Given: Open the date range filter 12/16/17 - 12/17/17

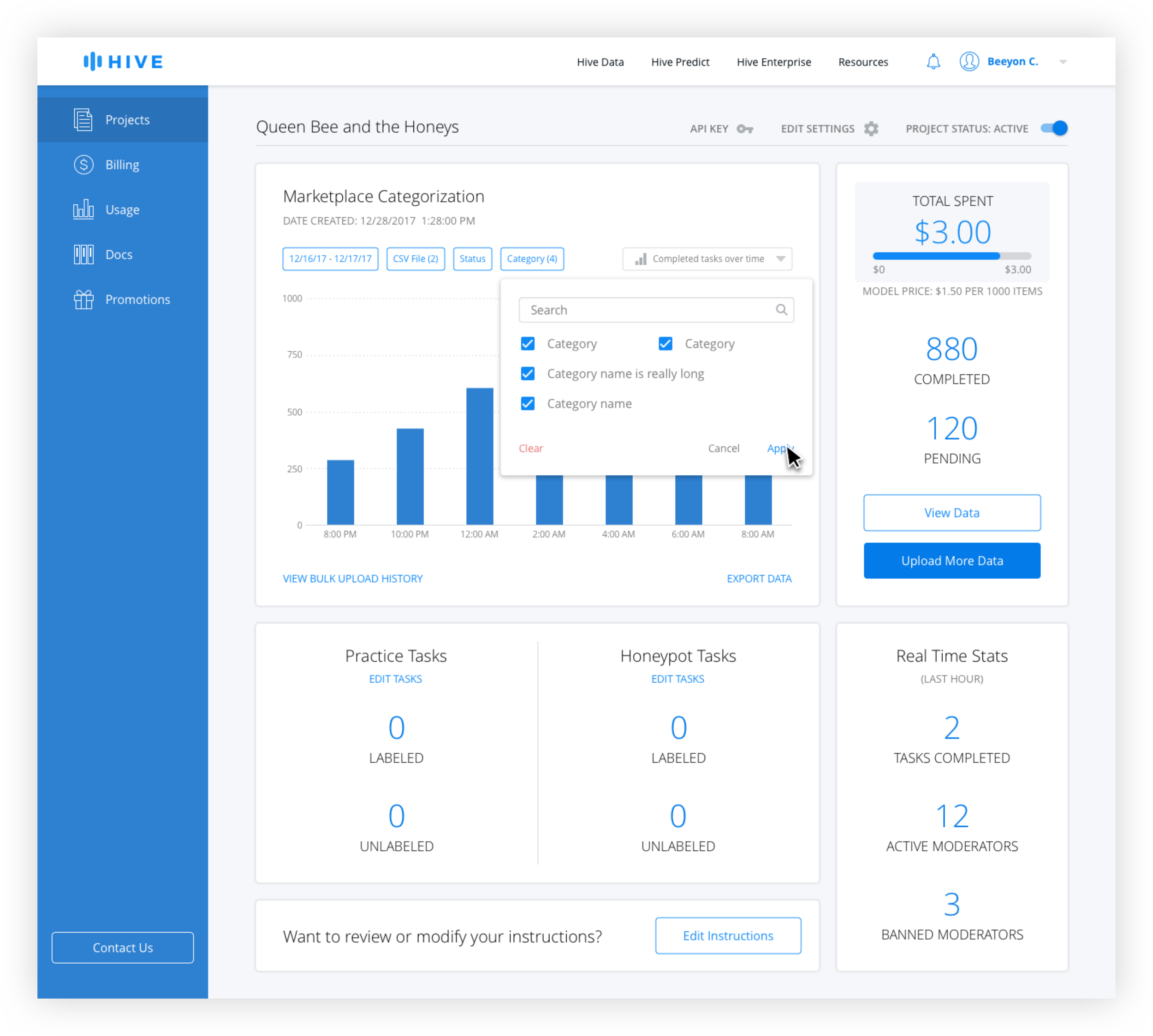Looking at the screenshot, I should [330, 259].
